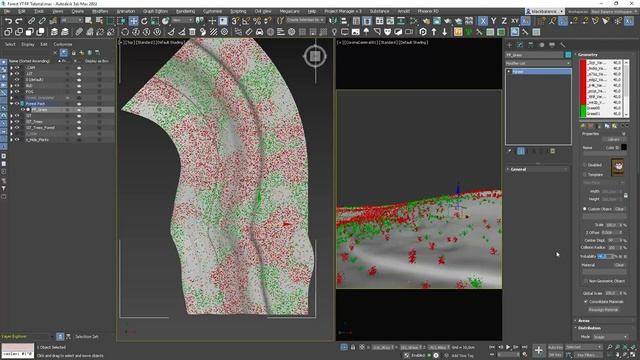Expand the CAM layer tree arrow
The height and width of the screenshot is (360, 640).
coord(11,68)
